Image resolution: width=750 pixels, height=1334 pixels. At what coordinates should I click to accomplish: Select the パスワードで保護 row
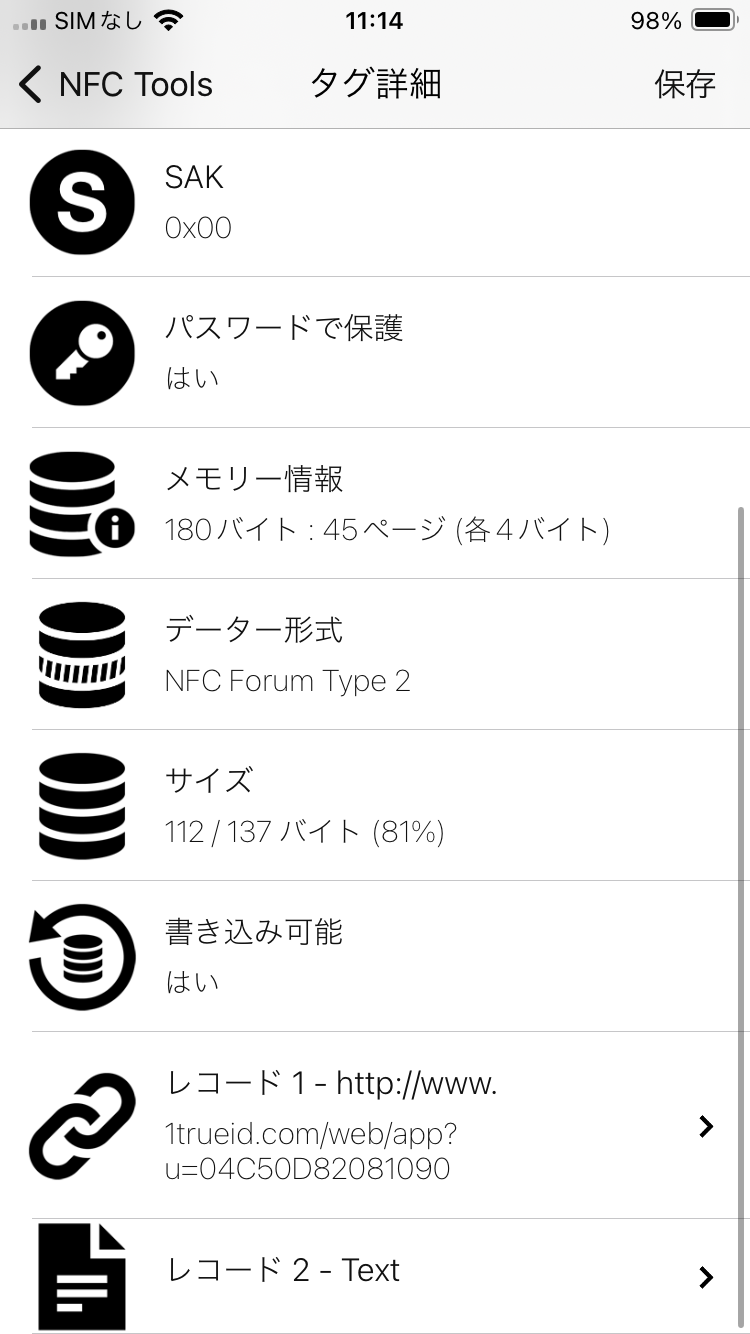[x=375, y=353]
